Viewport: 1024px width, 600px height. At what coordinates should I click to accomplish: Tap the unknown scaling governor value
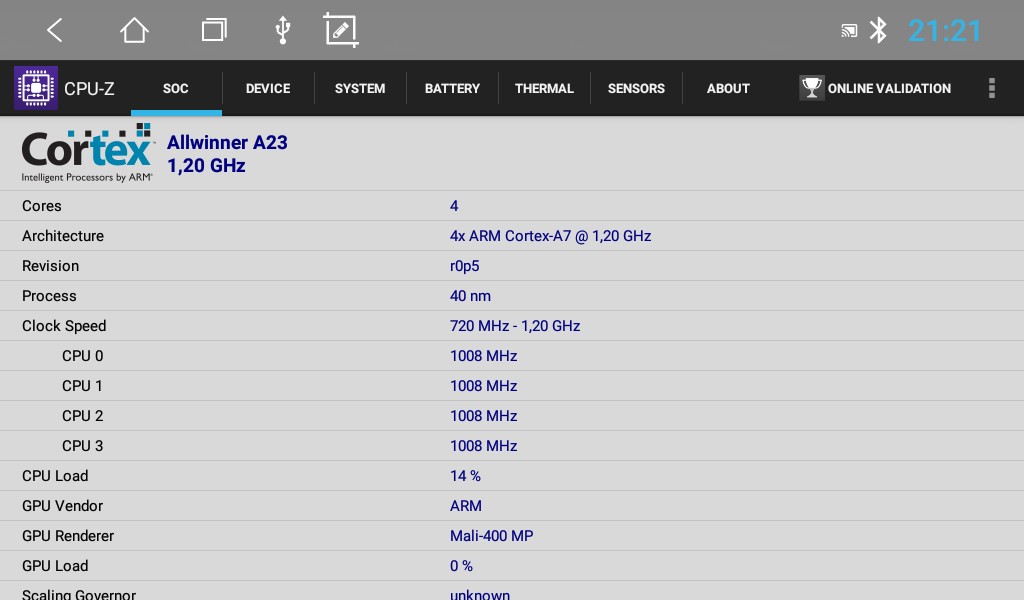point(479,594)
